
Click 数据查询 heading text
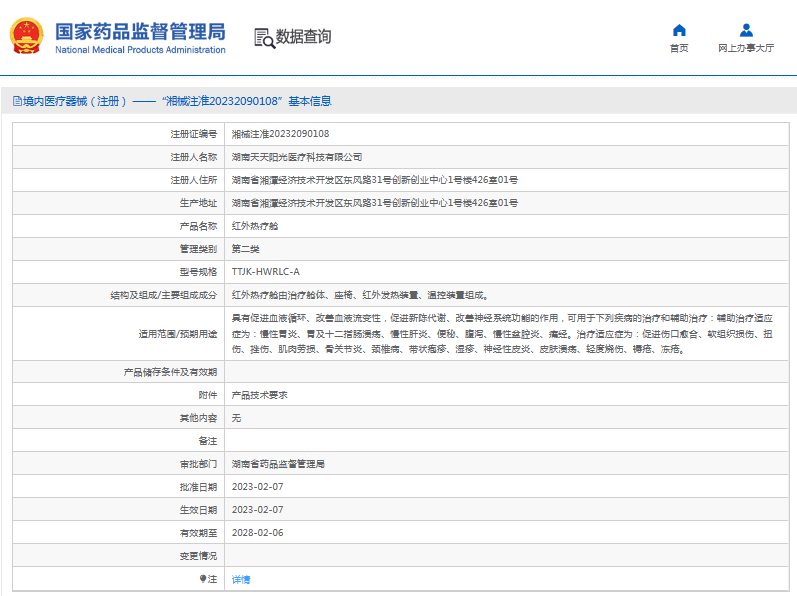pos(303,37)
